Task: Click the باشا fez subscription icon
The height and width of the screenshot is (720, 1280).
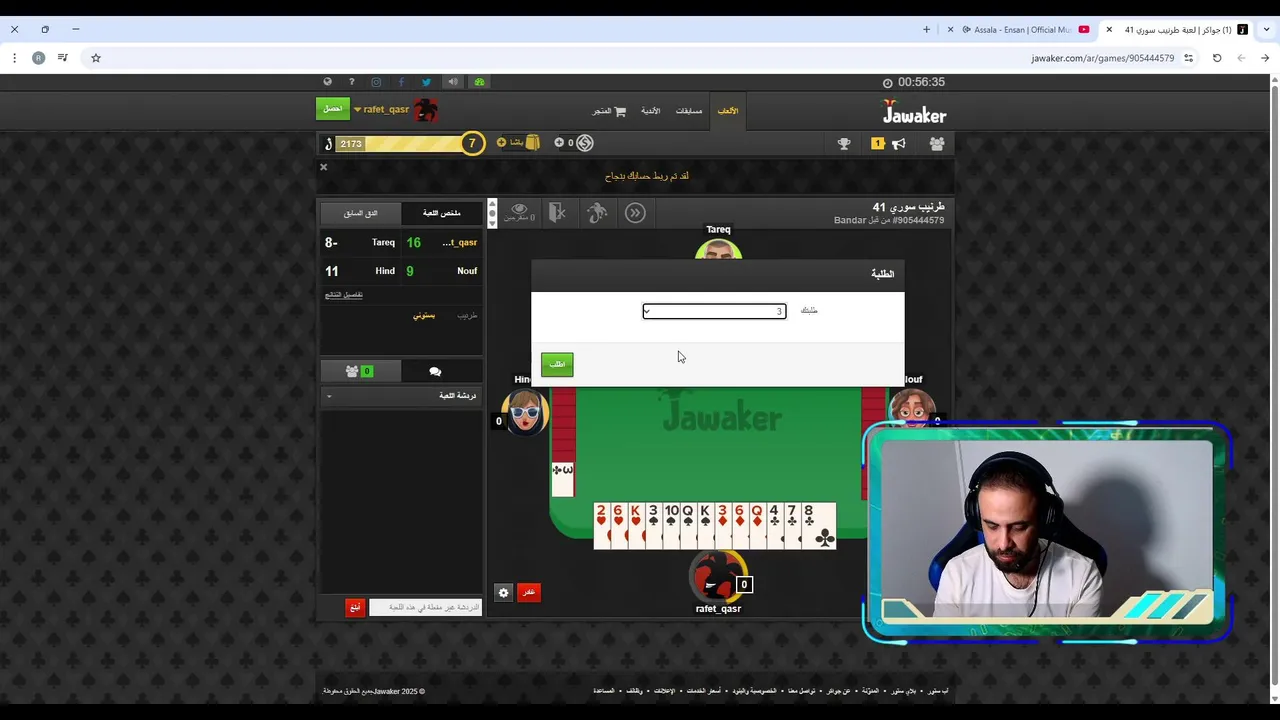Action: coord(533,143)
